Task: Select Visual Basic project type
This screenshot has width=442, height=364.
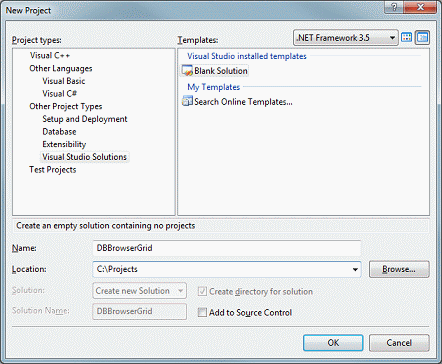Action: pos(64,81)
